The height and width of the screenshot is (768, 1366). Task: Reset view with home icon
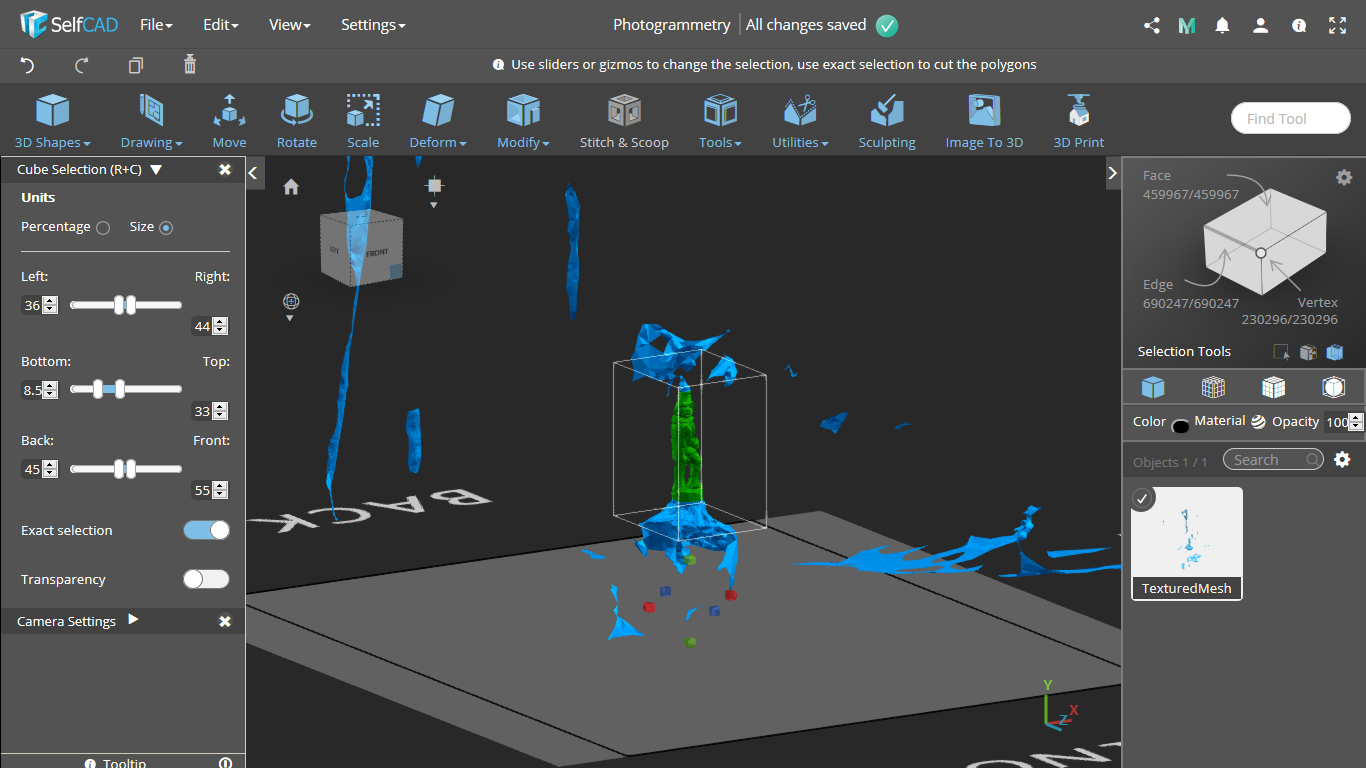click(x=291, y=187)
